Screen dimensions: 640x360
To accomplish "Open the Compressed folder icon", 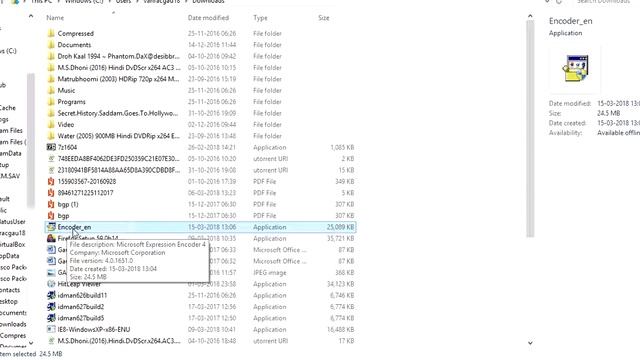I will pos(51,33).
